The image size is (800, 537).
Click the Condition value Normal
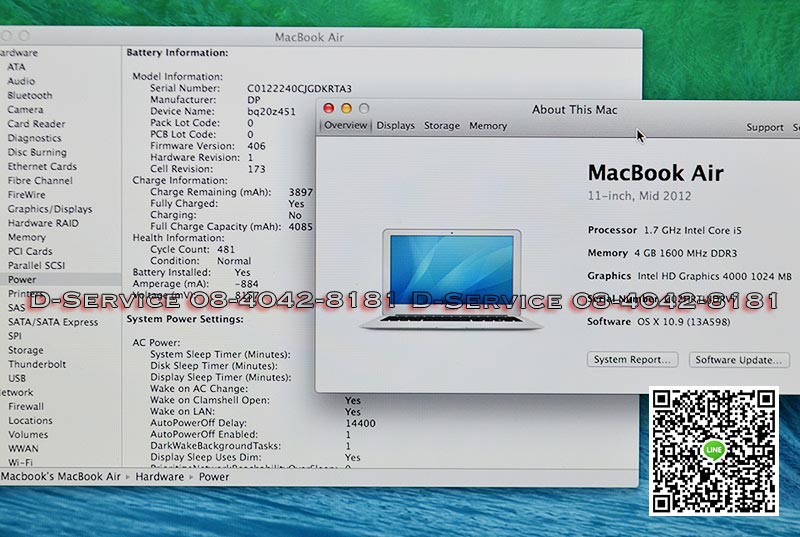tap(234, 261)
